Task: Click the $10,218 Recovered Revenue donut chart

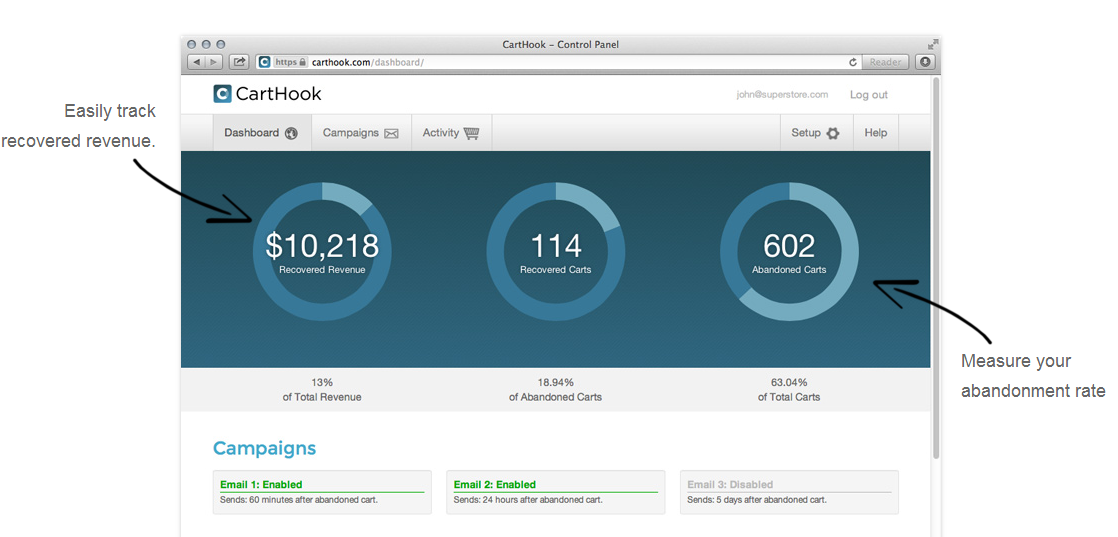Action: 322,251
